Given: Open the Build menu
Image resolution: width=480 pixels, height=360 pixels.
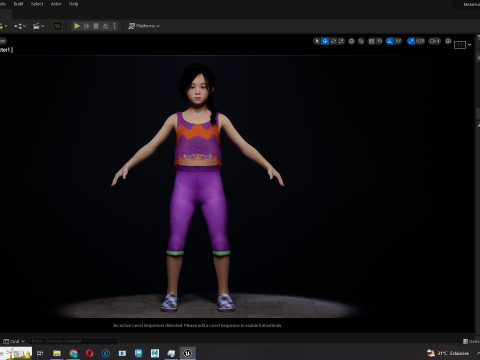Looking at the screenshot, I should (18, 4).
